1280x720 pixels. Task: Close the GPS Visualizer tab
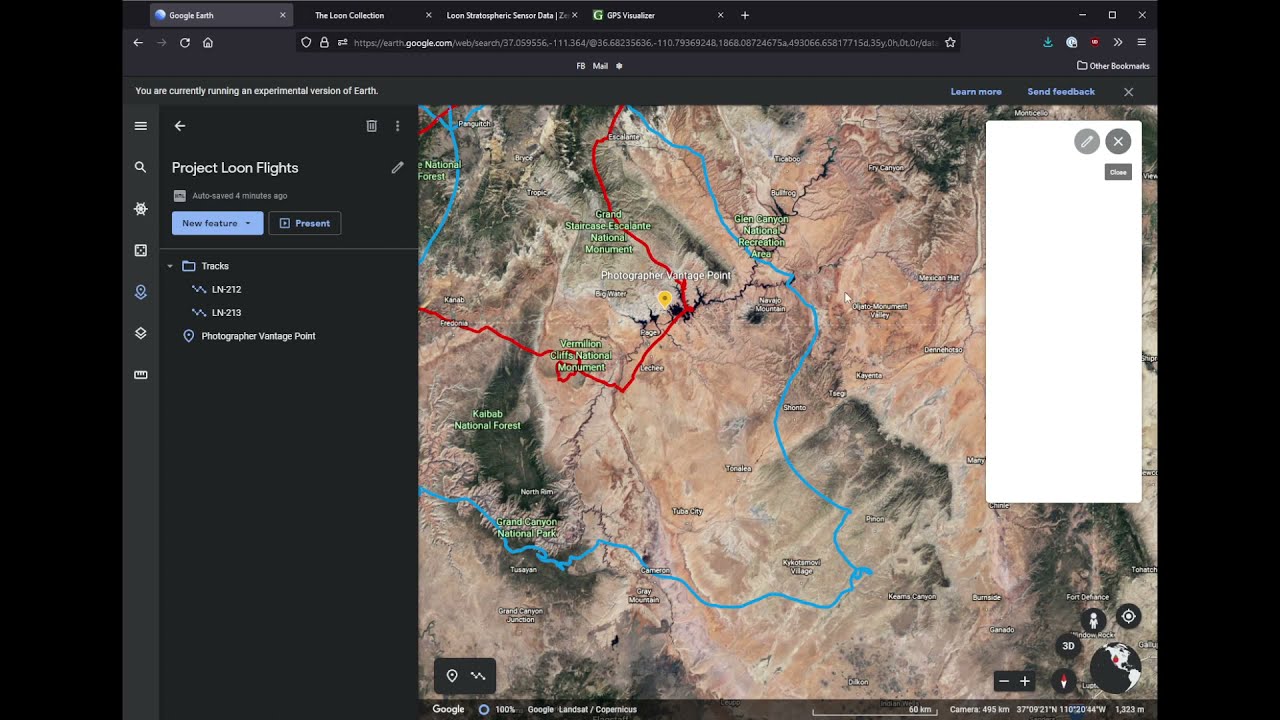[720, 15]
